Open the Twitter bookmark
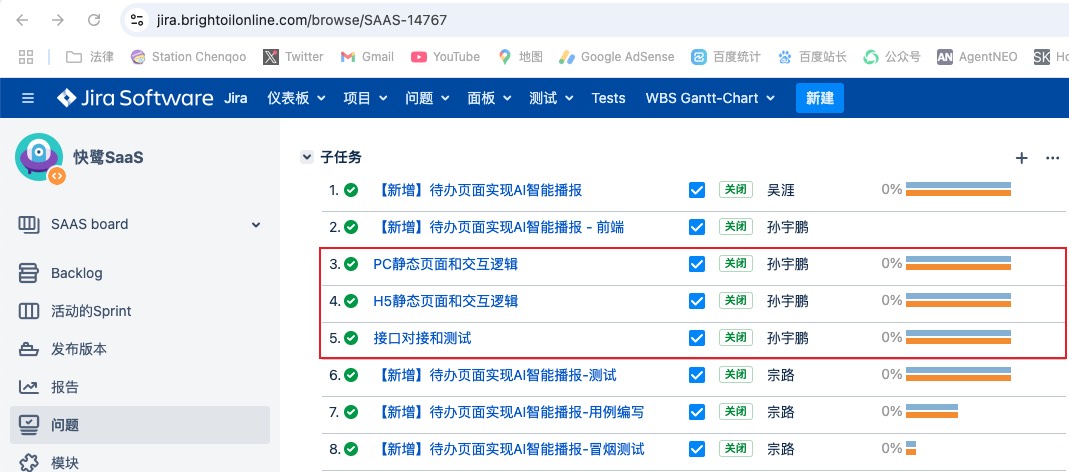 click(293, 57)
